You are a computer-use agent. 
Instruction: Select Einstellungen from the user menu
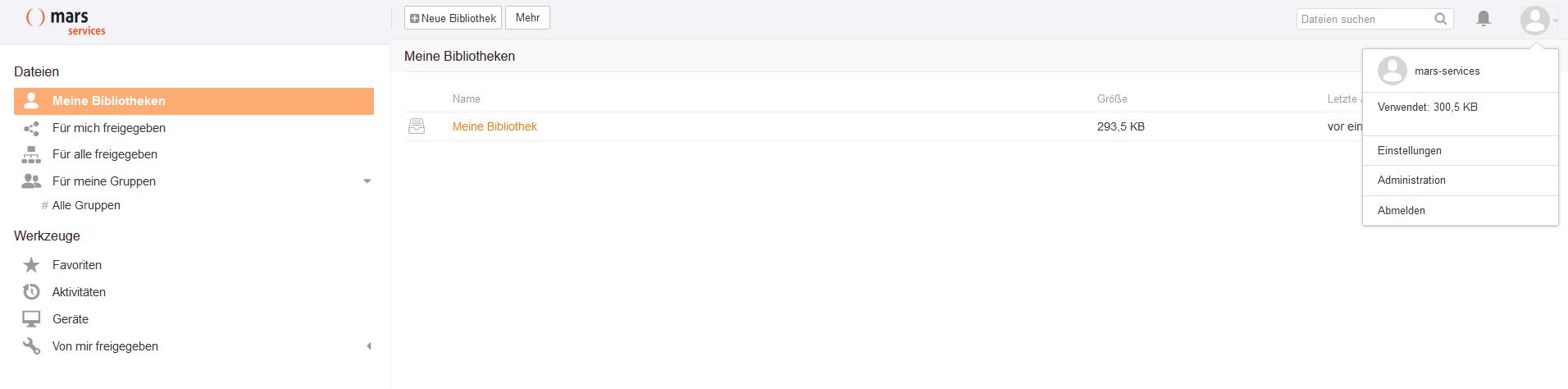coord(1409,151)
